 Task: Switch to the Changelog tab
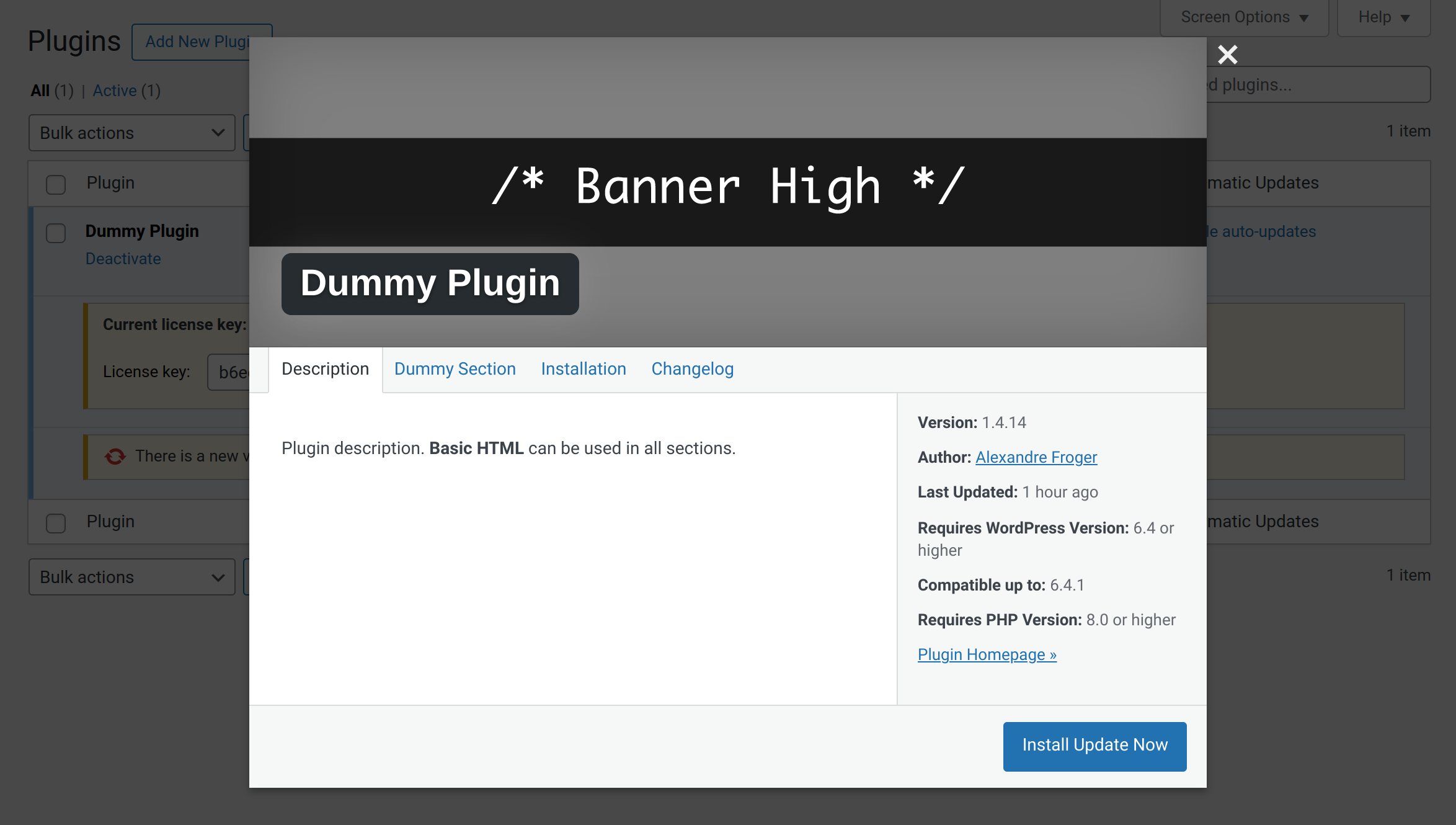[693, 368]
